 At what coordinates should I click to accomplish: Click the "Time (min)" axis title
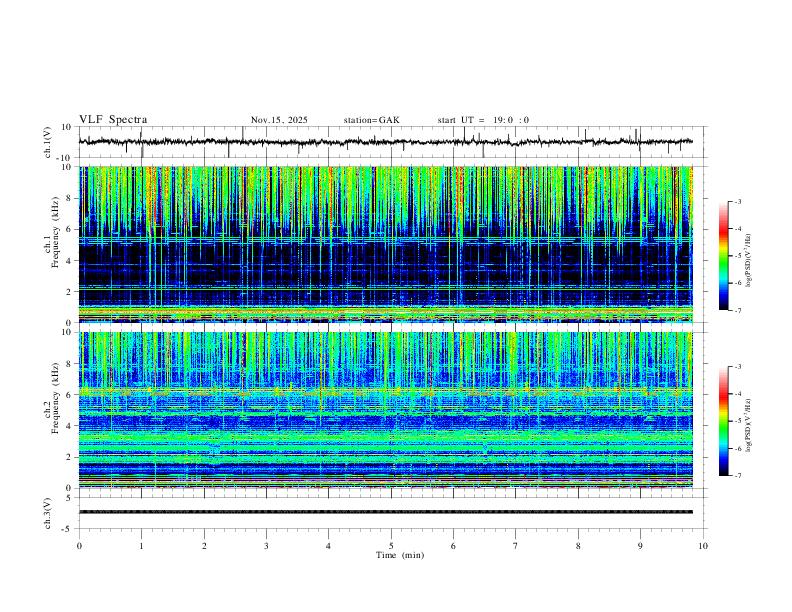[400, 555]
